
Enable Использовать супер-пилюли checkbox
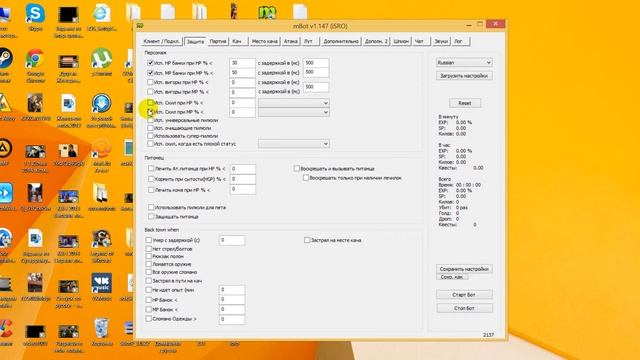151,136
